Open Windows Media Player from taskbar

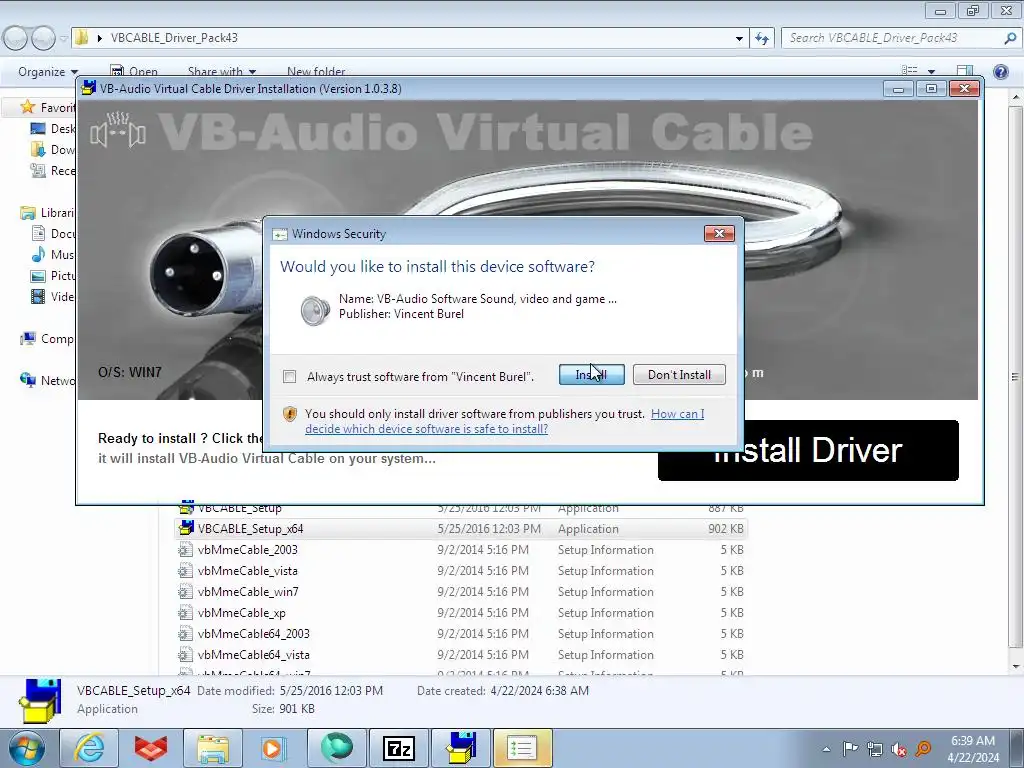[x=274, y=748]
